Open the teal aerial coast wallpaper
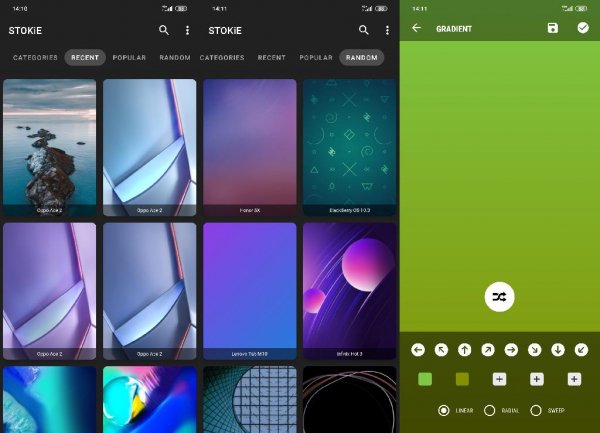Viewport: 600px width, 433px height. [50, 400]
